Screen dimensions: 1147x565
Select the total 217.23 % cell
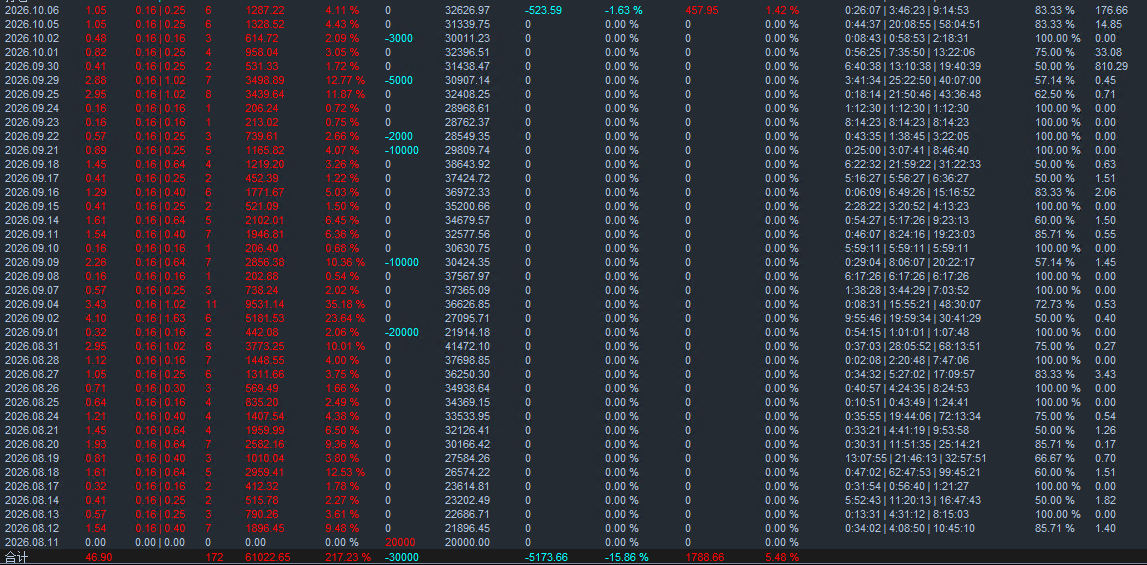pos(347,557)
